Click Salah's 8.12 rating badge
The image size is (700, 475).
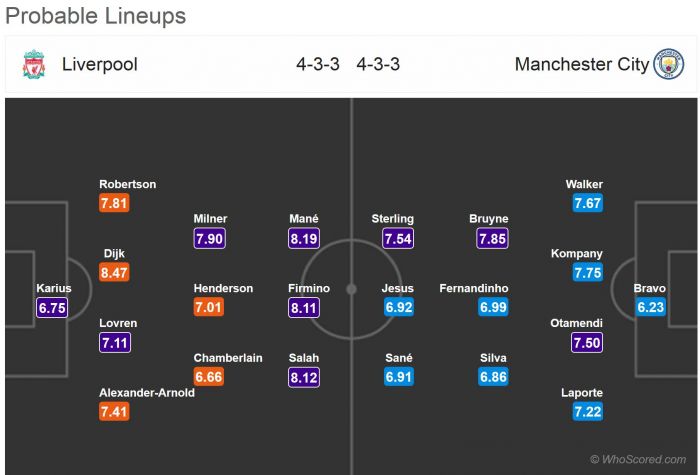(x=303, y=377)
